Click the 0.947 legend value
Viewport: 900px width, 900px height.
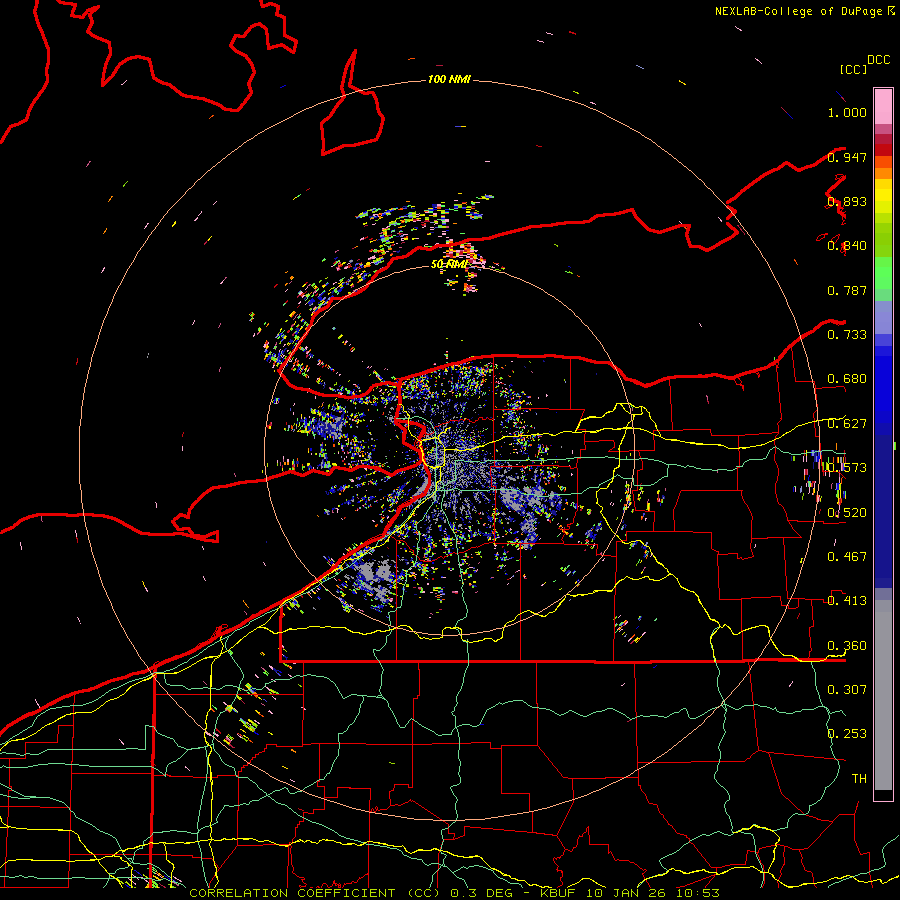(847, 157)
